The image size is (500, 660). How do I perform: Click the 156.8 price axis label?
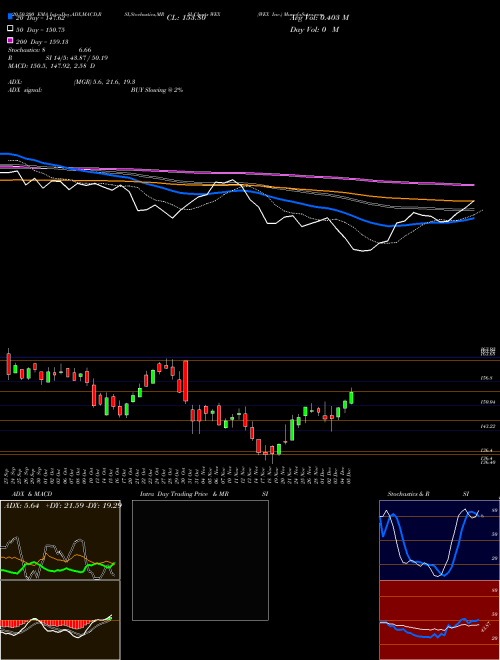(x=488, y=378)
